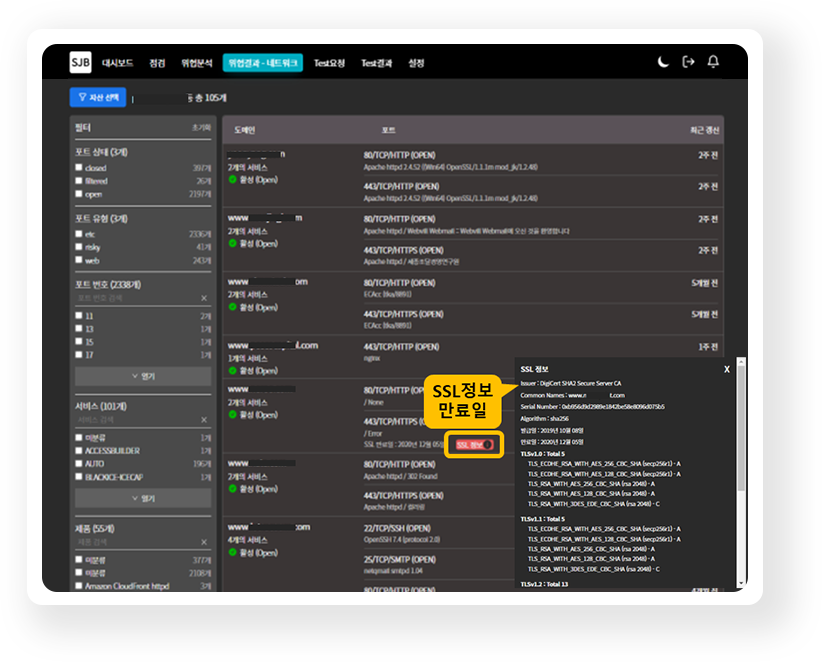Image resolution: width=822 pixels, height=662 pixels.
Task: Open the 자산 선택 filter dropdown
Action: [x=97, y=97]
